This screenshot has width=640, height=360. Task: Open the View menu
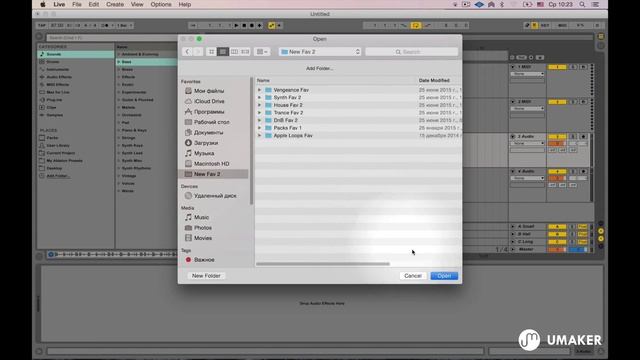pos(137,4)
